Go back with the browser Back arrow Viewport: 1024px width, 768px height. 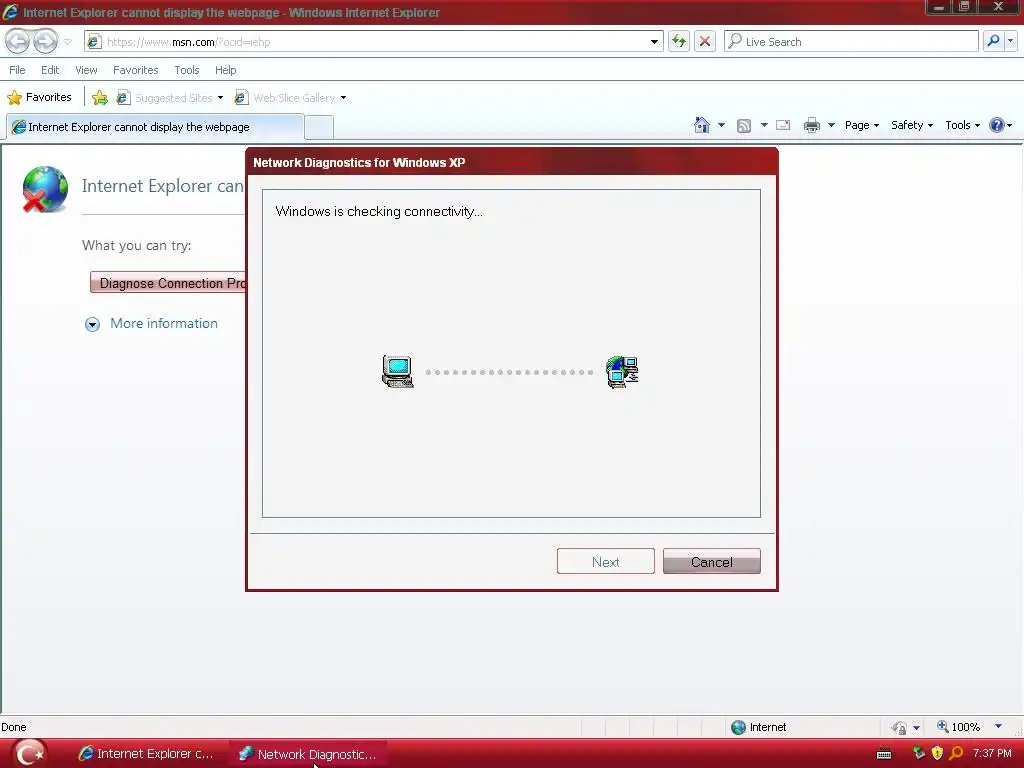18,42
